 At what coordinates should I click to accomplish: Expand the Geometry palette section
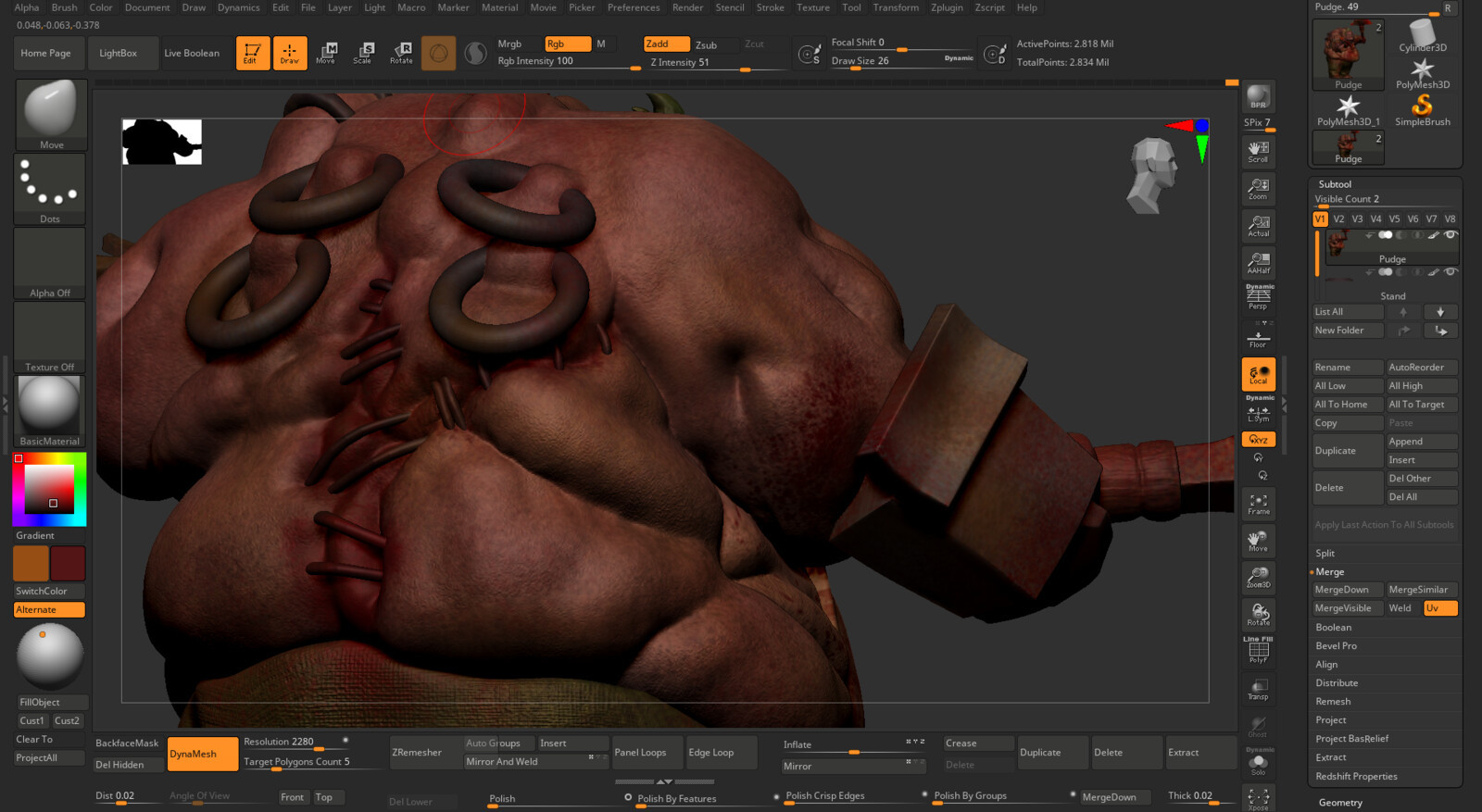(x=1340, y=803)
